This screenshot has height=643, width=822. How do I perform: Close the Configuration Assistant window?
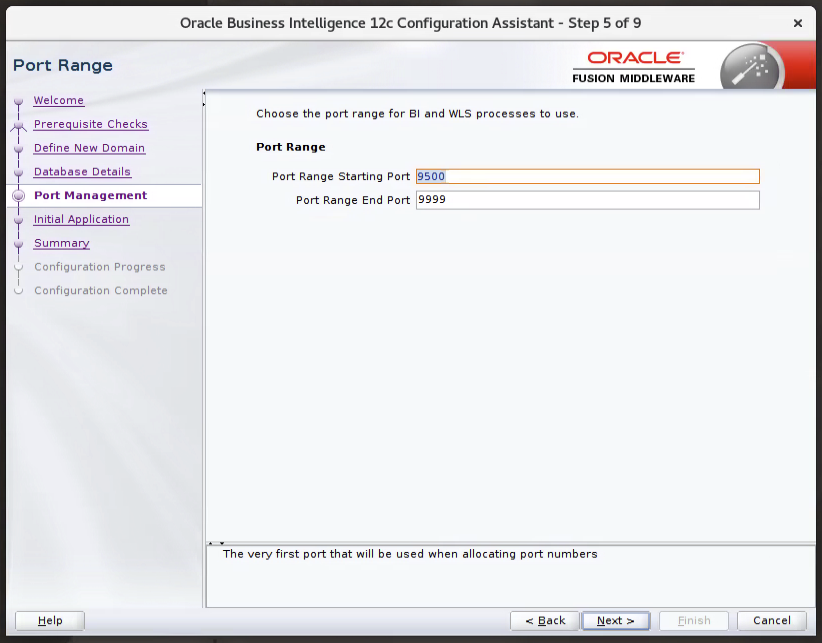[x=798, y=23]
